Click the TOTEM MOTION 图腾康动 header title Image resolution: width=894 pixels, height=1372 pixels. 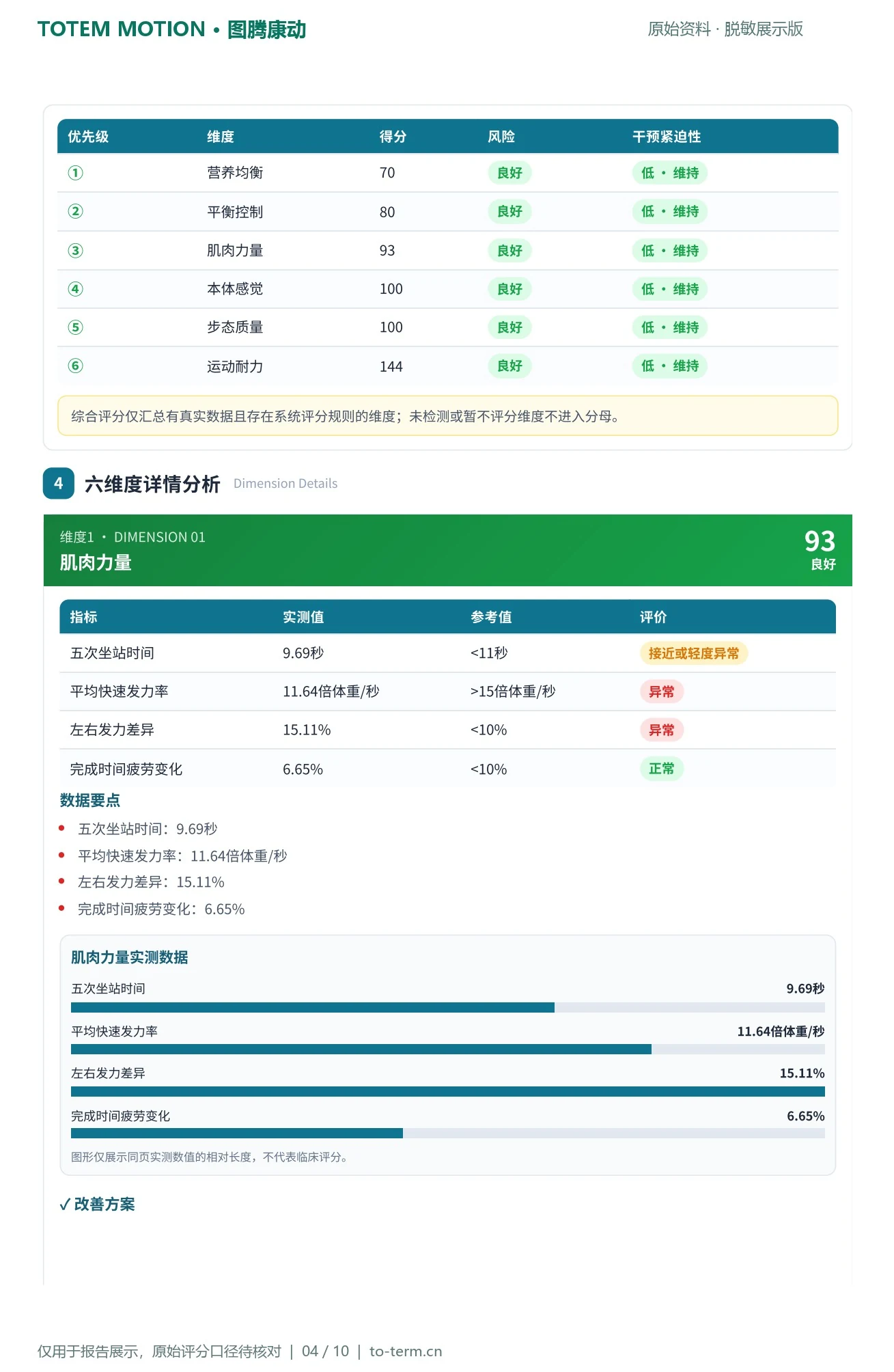171,29
